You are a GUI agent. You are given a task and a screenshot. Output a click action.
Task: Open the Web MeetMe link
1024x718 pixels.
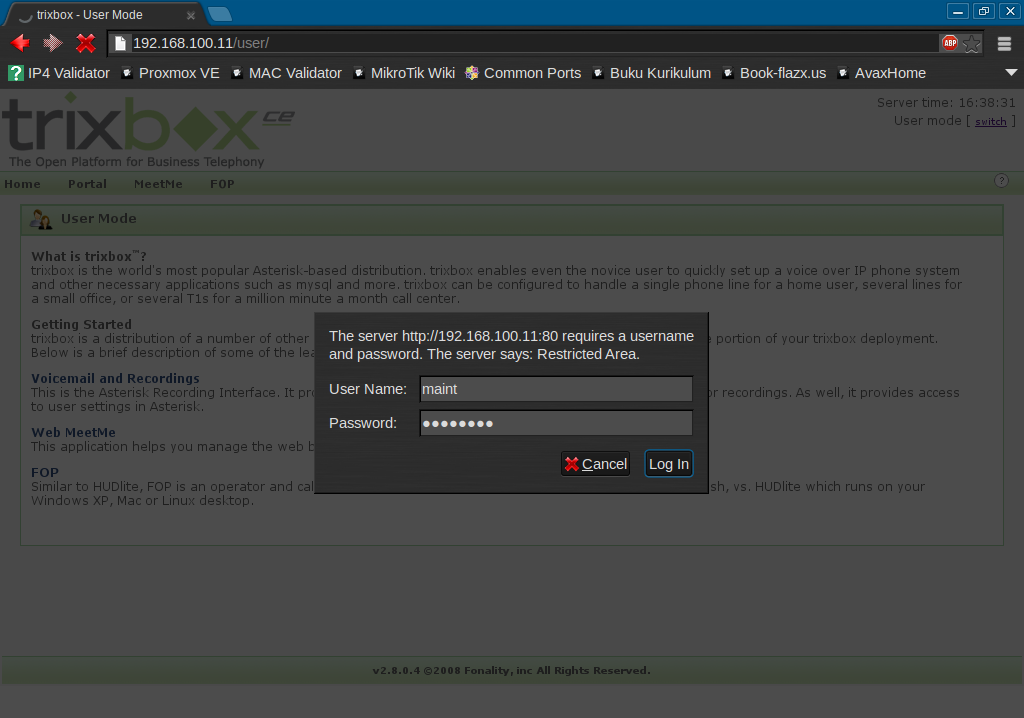(73, 432)
